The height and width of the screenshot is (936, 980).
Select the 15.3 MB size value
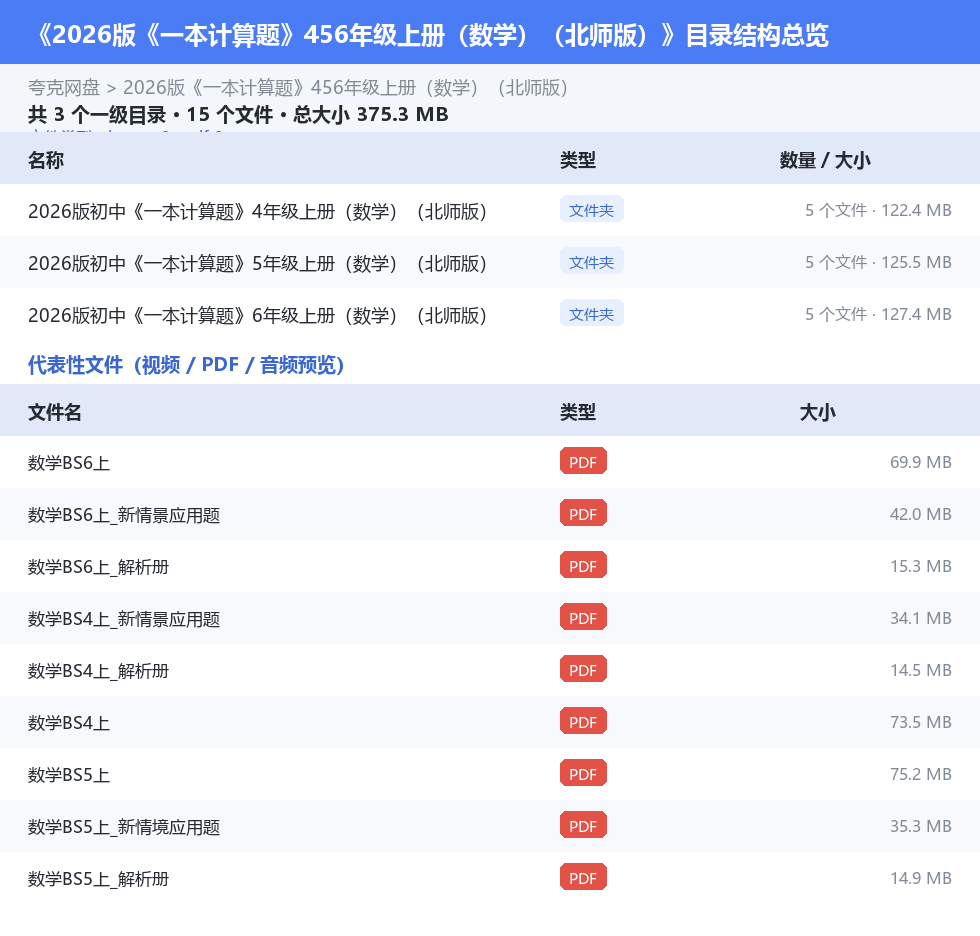(x=921, y=566)
